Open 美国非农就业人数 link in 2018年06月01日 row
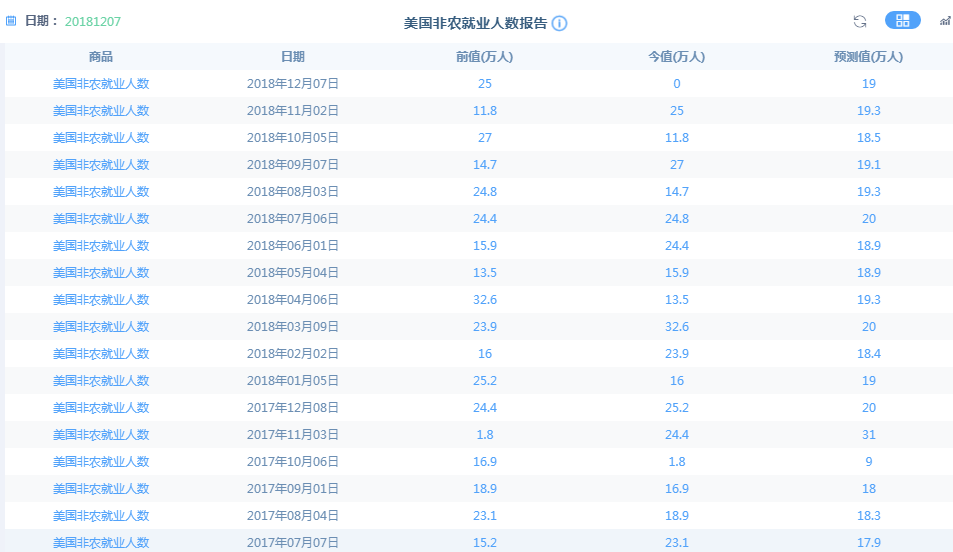This screenshot has width=953, height=552. 101,246
